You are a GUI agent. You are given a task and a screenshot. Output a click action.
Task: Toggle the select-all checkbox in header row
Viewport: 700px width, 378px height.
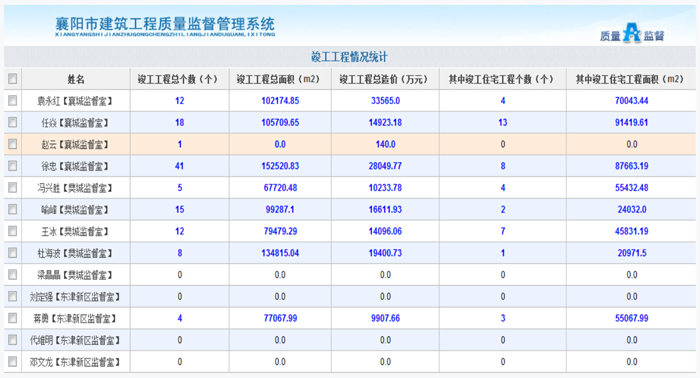pyautogui.click(x=12, y=79)
